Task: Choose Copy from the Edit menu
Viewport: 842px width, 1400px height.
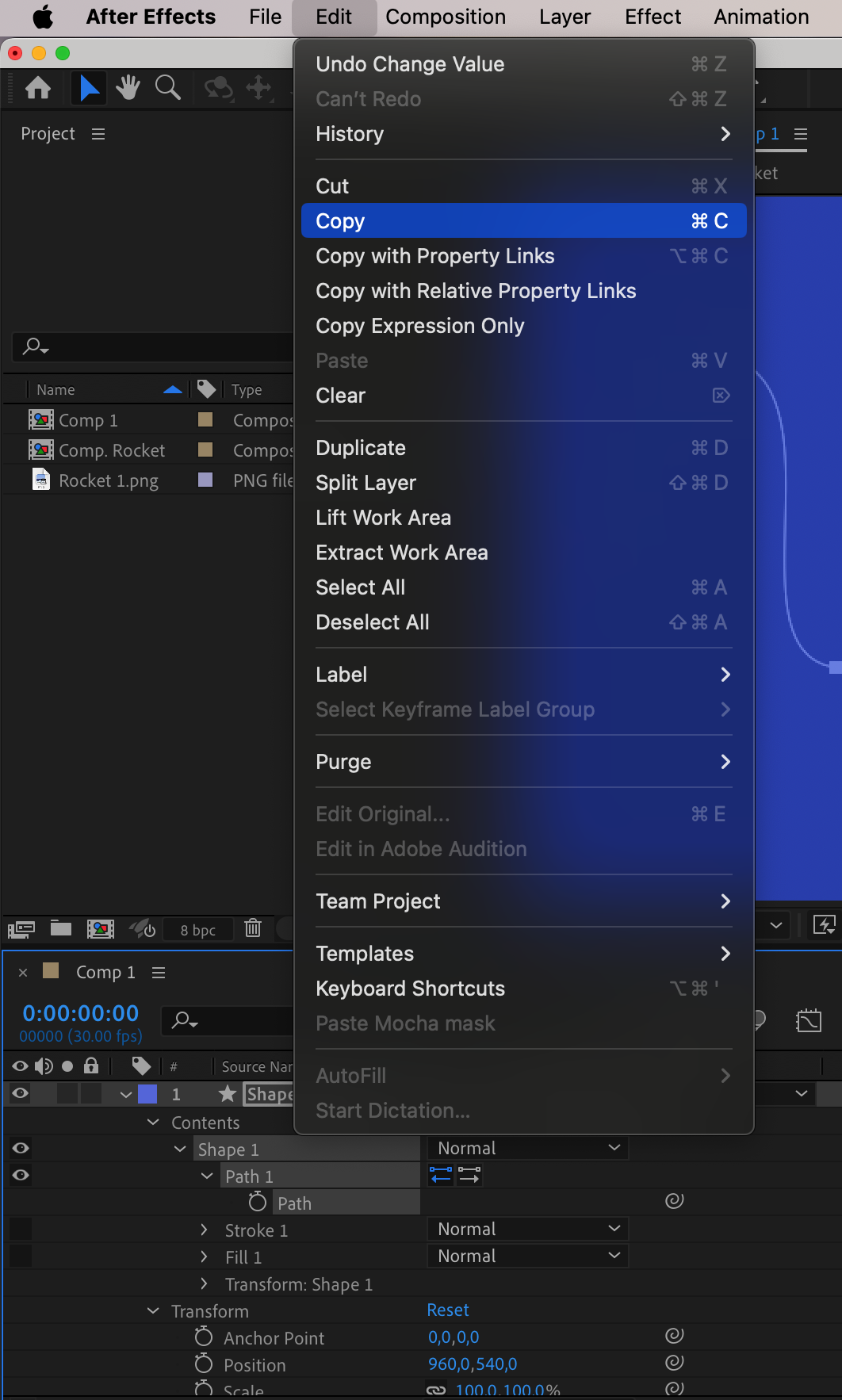Action: point(524,221)
